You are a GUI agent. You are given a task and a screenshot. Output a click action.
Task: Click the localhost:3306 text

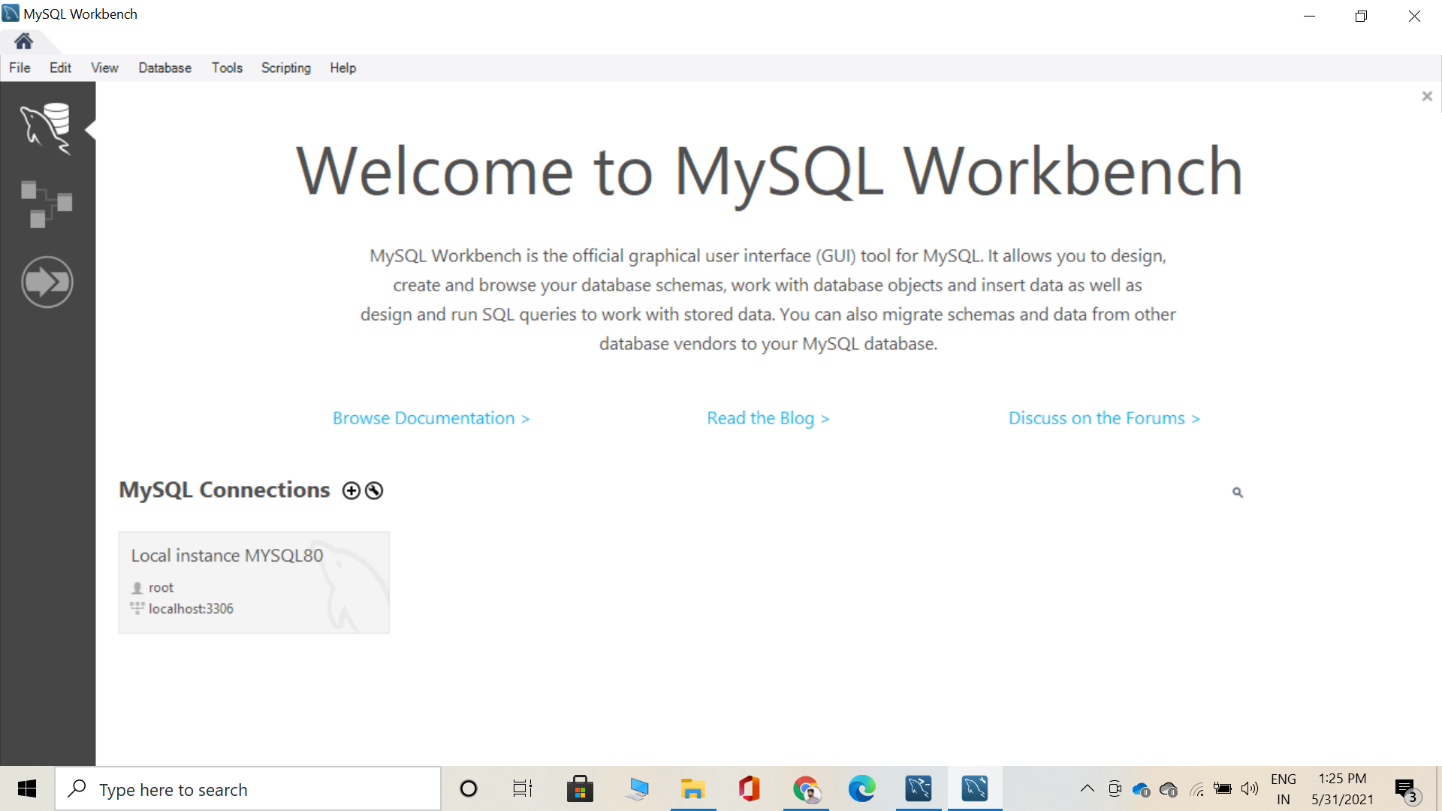pyautogui.click(x=191, y=609)
